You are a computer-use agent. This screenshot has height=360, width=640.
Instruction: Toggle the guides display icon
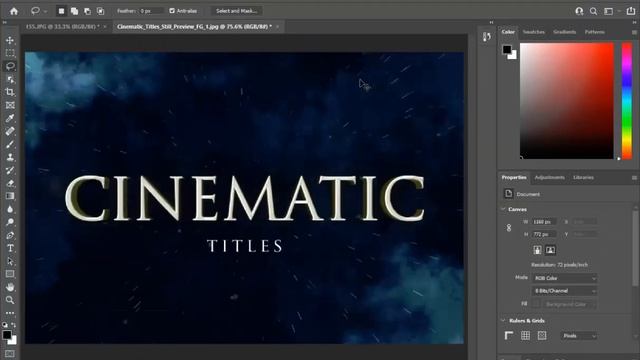click(542, 336)
